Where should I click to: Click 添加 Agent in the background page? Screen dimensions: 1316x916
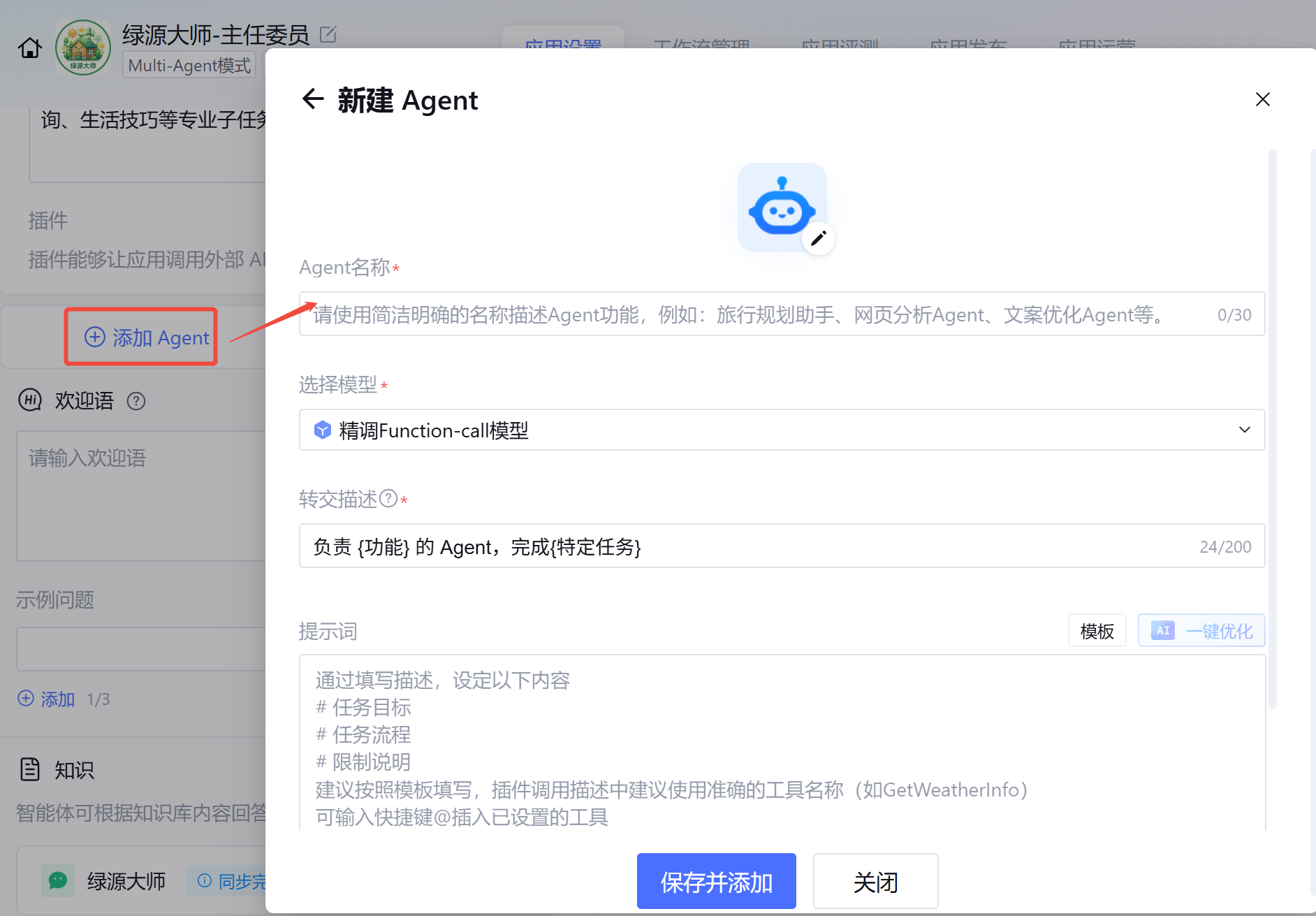coord(147,337)
